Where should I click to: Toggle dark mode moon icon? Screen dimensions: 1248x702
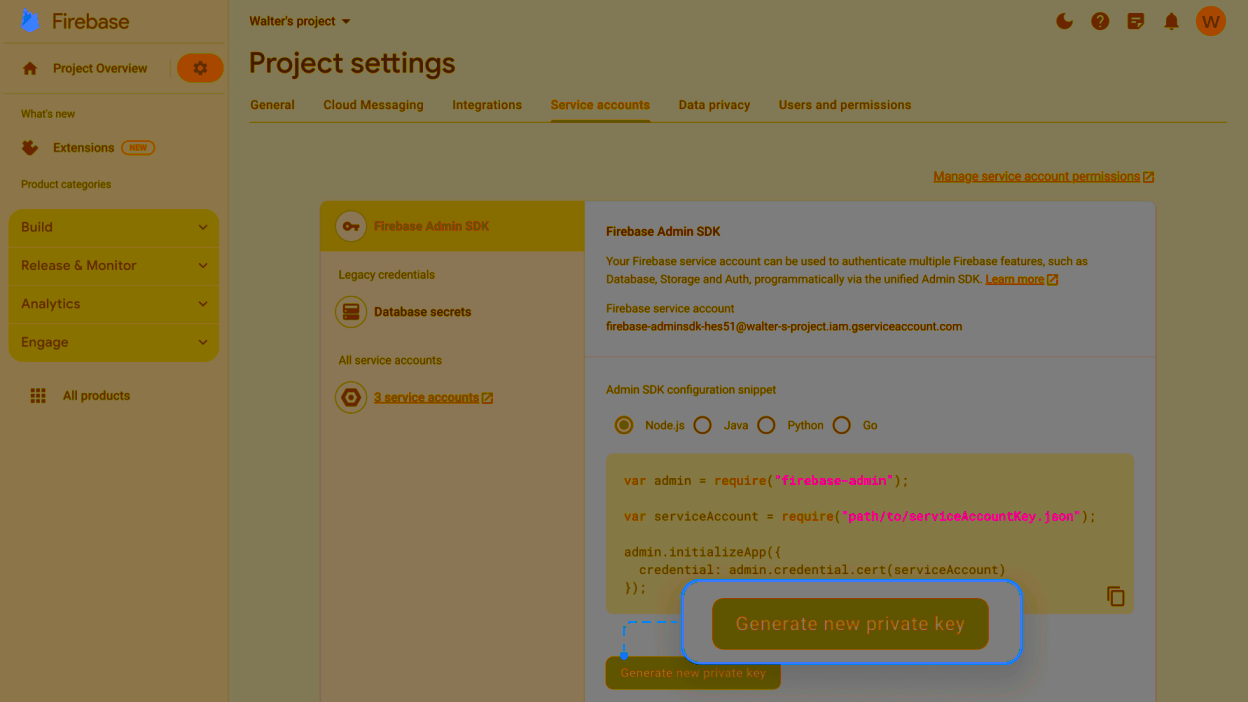click(1064, 21)
